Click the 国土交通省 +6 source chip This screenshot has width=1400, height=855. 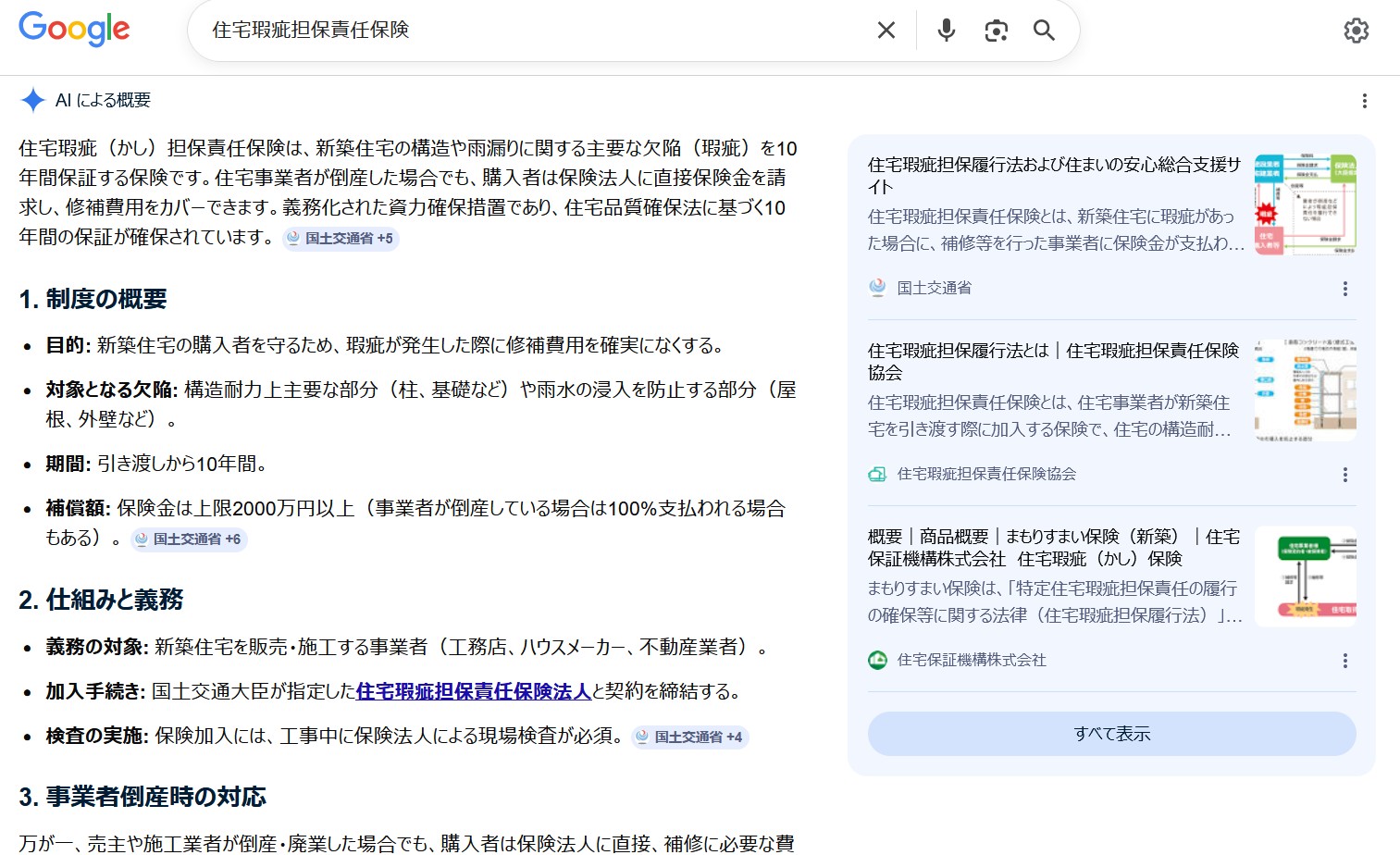[189, 539]
